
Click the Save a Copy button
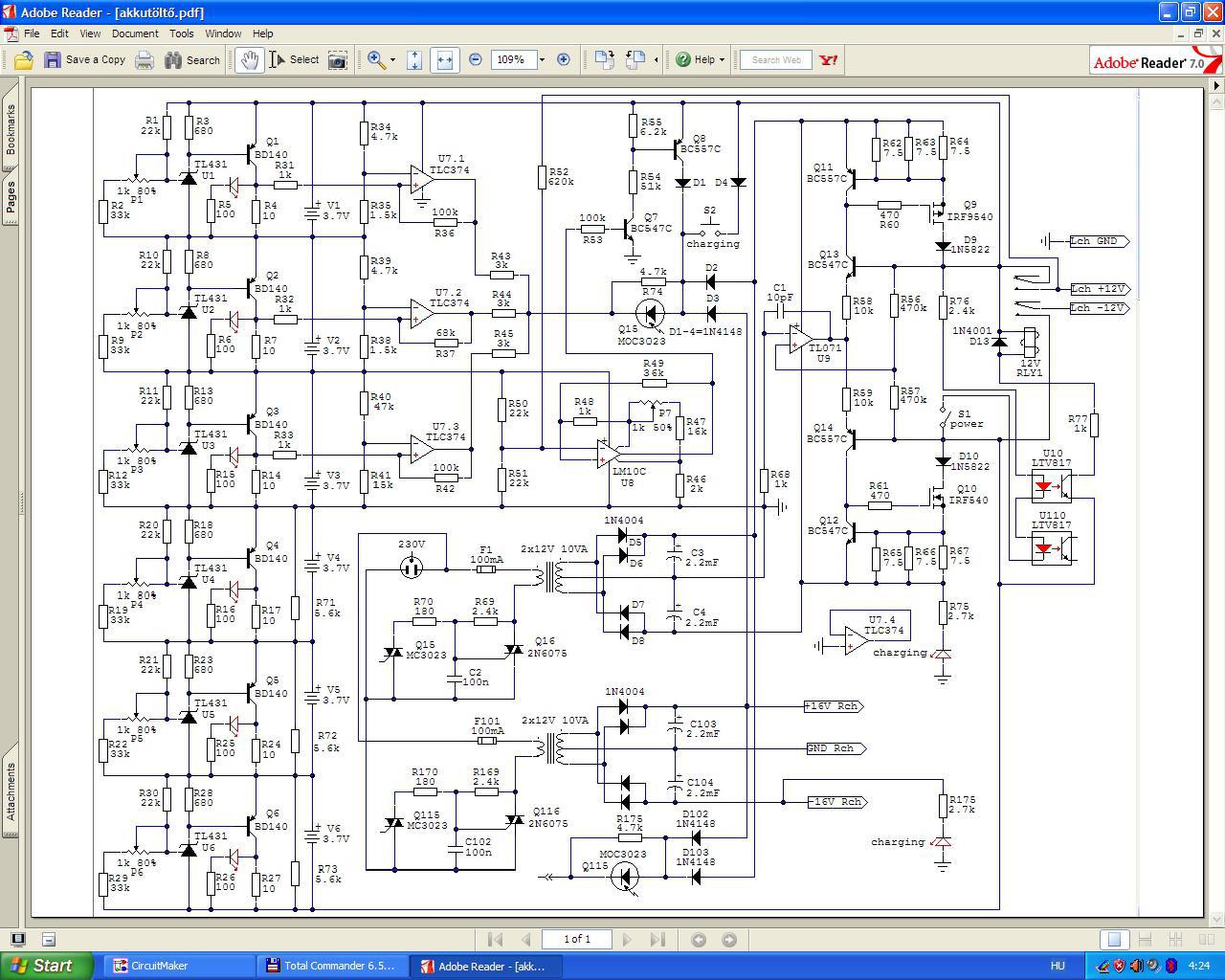pyautogui.click(x=84, y=59)
